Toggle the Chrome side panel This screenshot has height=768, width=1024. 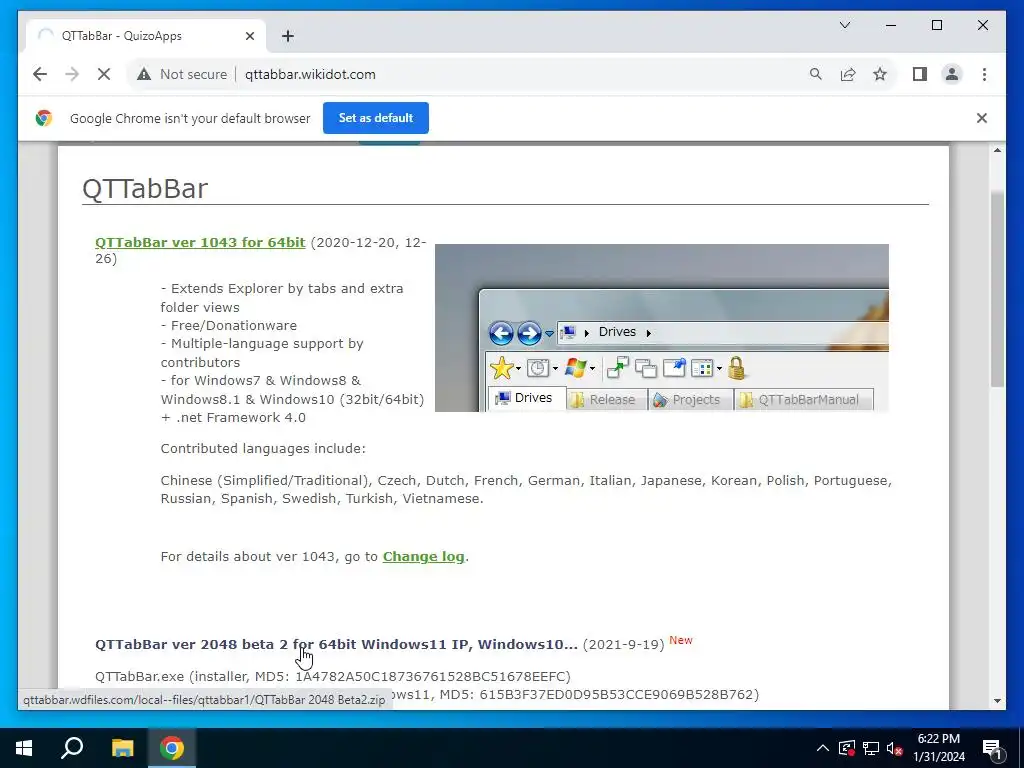(x=920, y=74)
